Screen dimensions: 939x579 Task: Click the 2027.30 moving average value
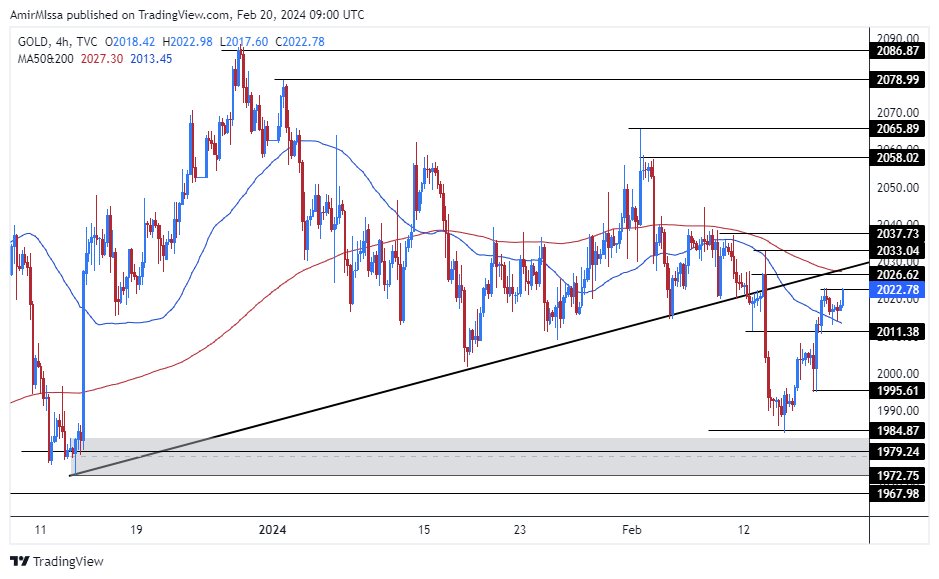(102, 59)
